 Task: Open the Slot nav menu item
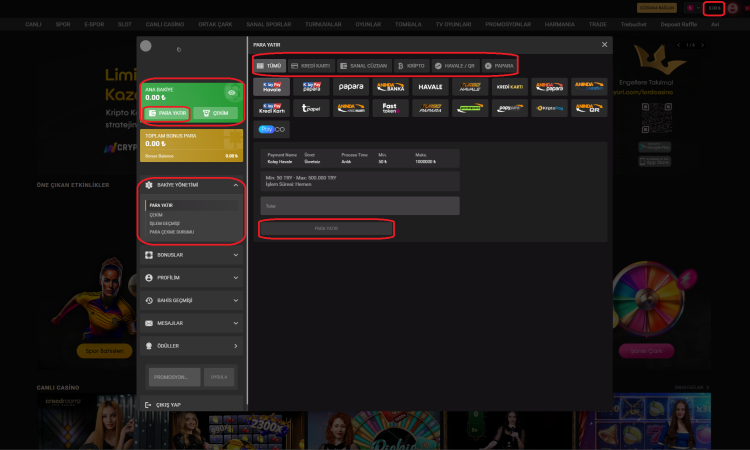(x=124, y=24)
